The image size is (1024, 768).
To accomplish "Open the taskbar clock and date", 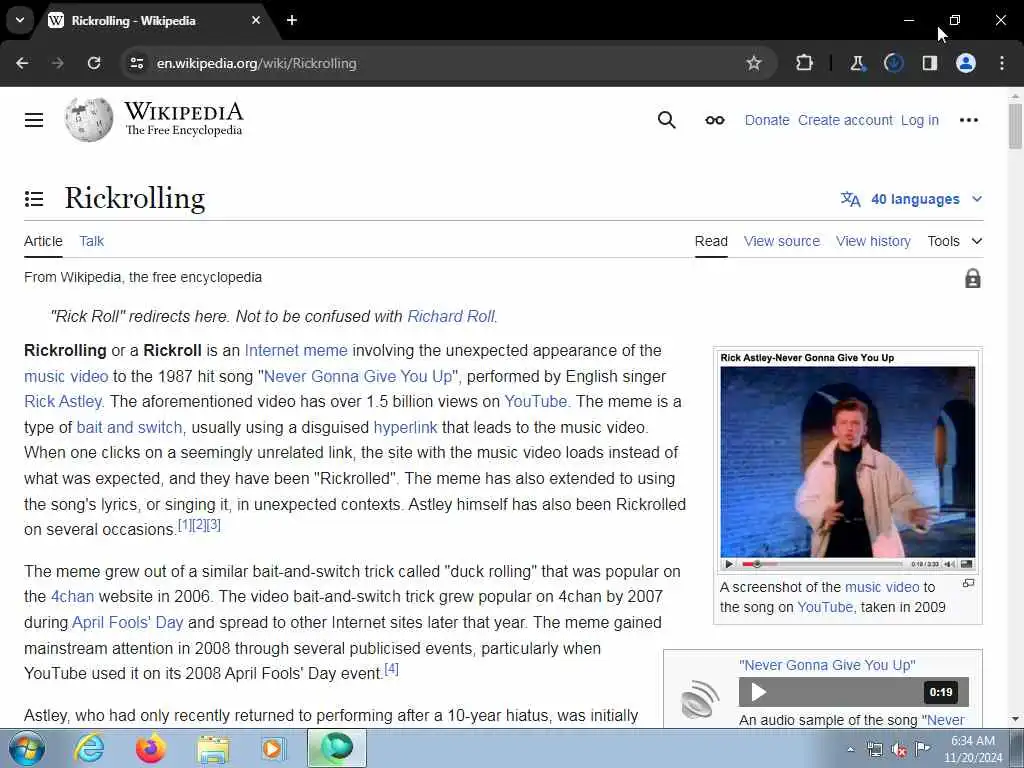I will click(972, 749).
